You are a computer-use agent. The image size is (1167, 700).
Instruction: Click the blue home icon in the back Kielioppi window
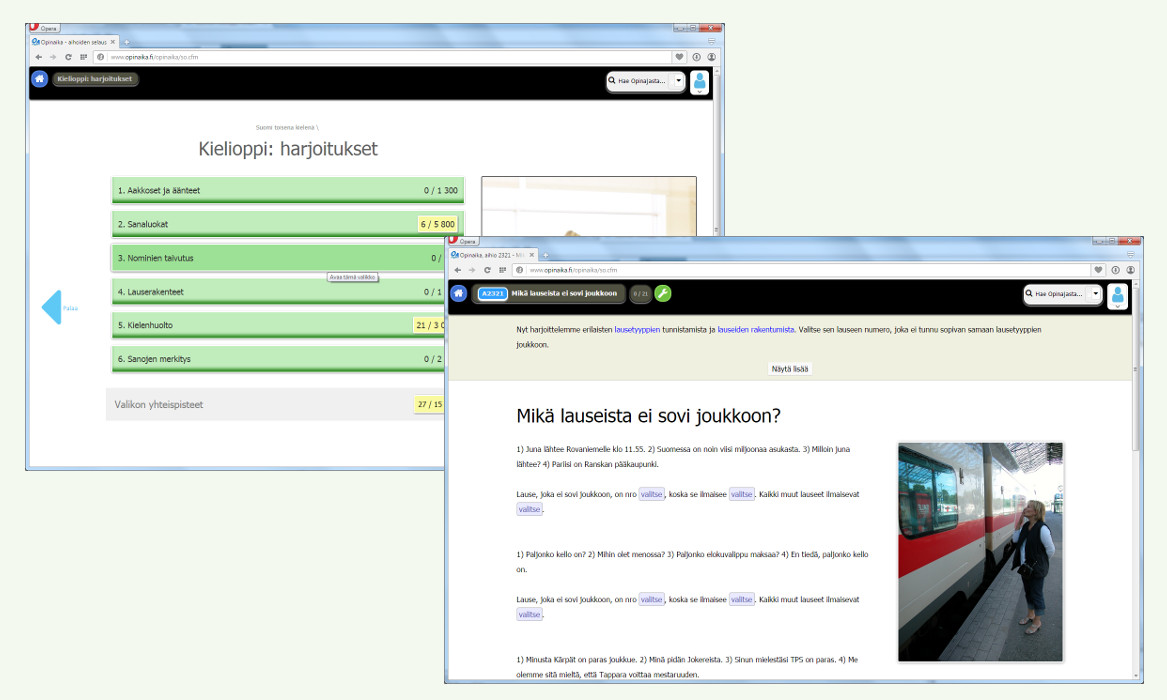click(x=39, y=79)
